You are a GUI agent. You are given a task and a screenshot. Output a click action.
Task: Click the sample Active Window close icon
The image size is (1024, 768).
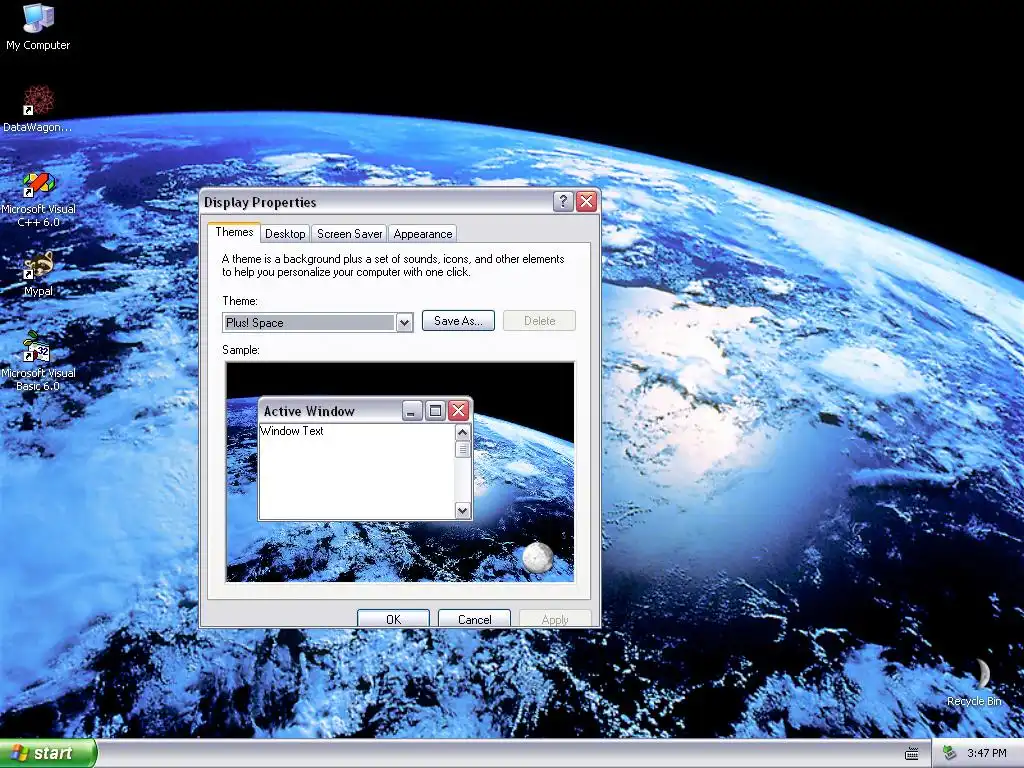(x=458, y=411)
